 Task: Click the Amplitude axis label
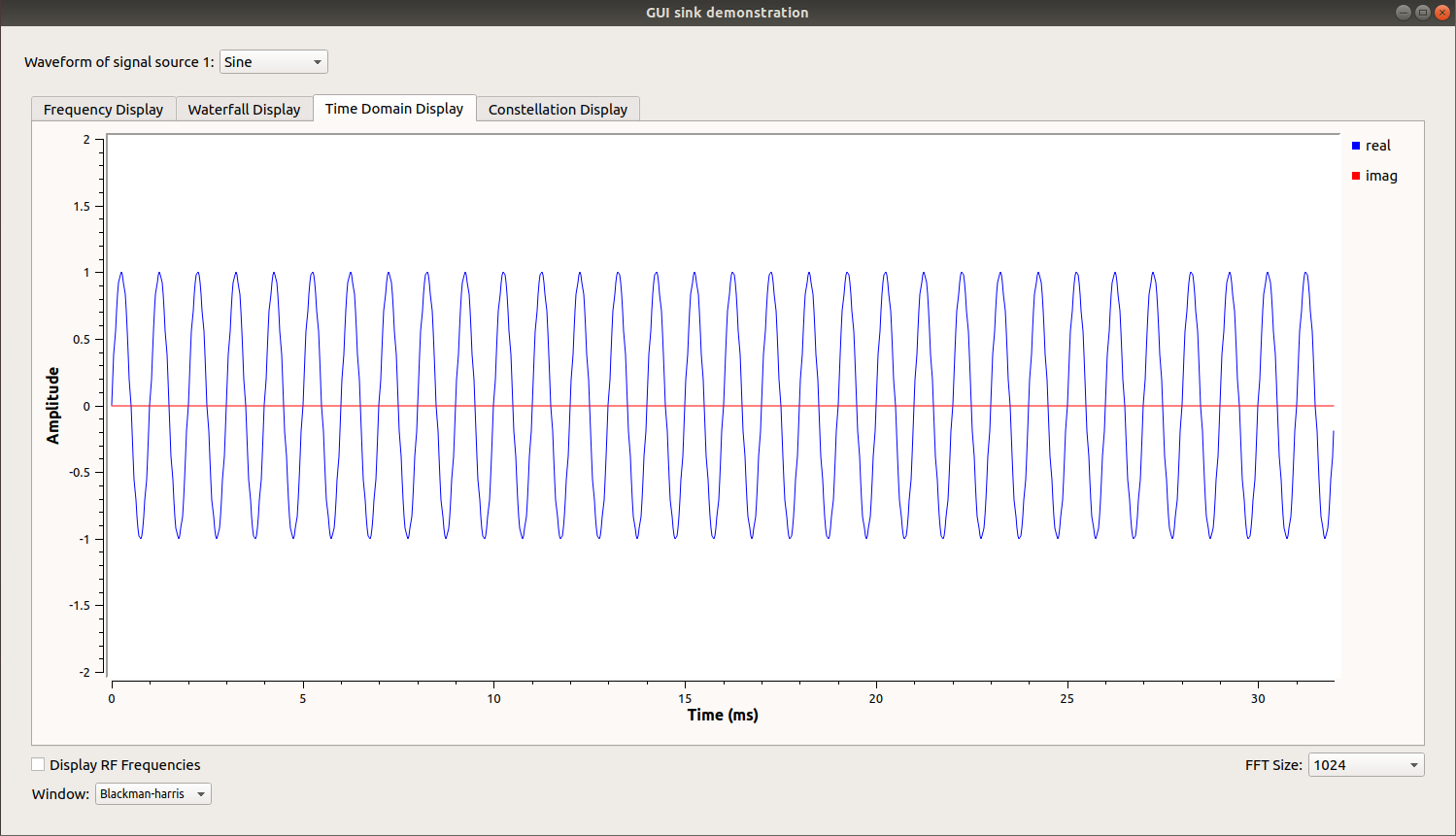[53, 405]
